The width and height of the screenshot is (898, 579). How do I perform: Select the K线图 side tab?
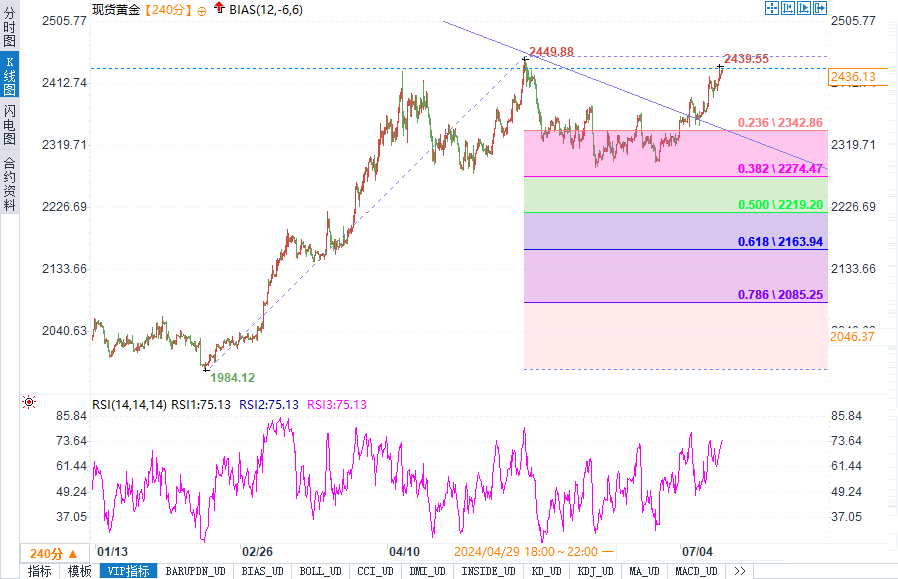(10, 75)
